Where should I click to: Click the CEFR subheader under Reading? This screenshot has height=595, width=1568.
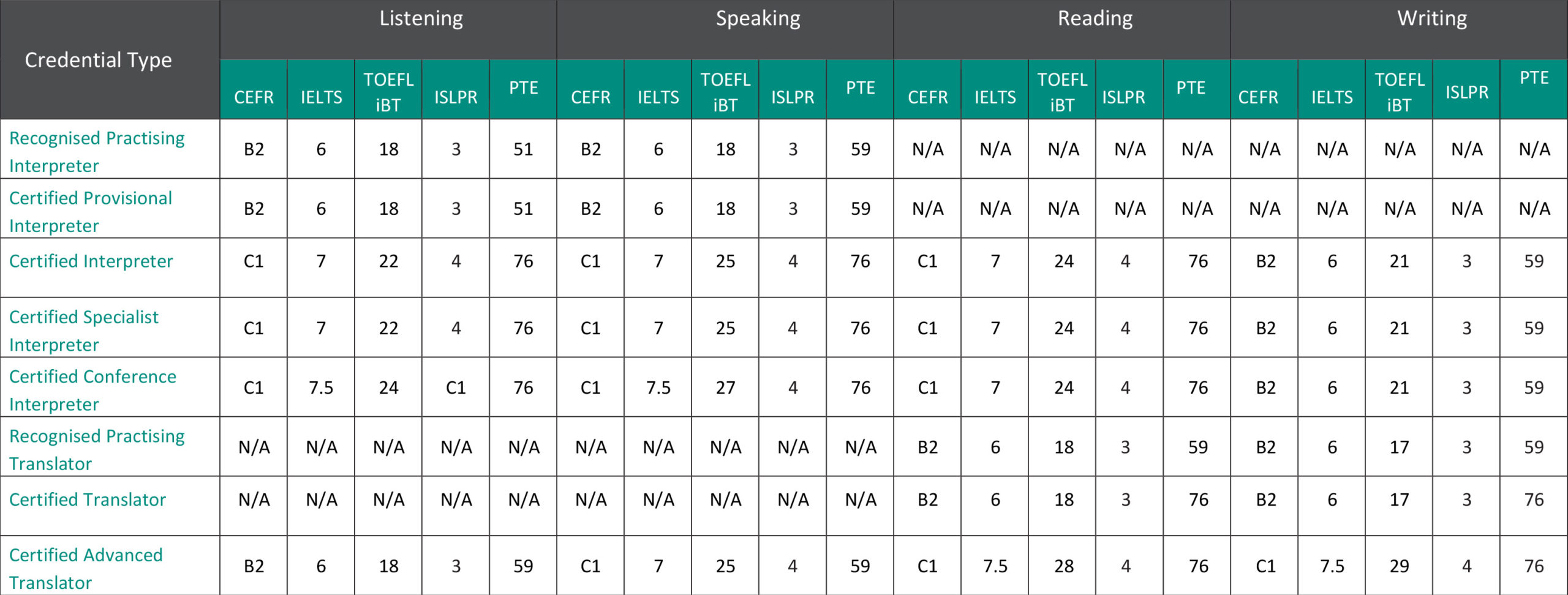(927, 97)
